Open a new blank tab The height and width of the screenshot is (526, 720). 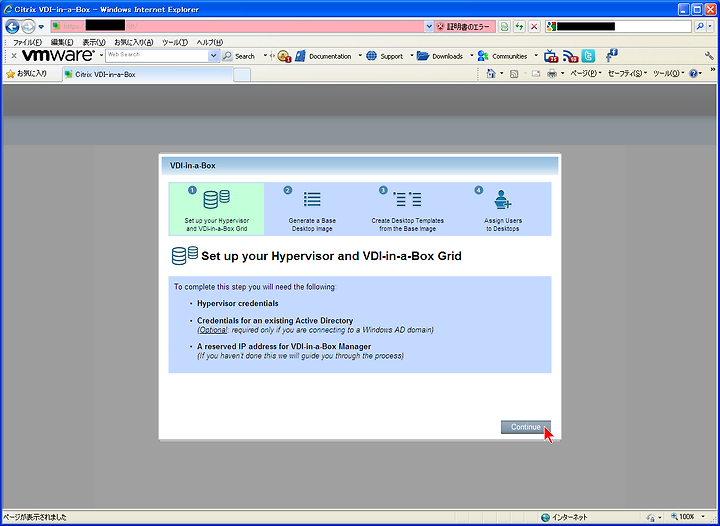242,74
